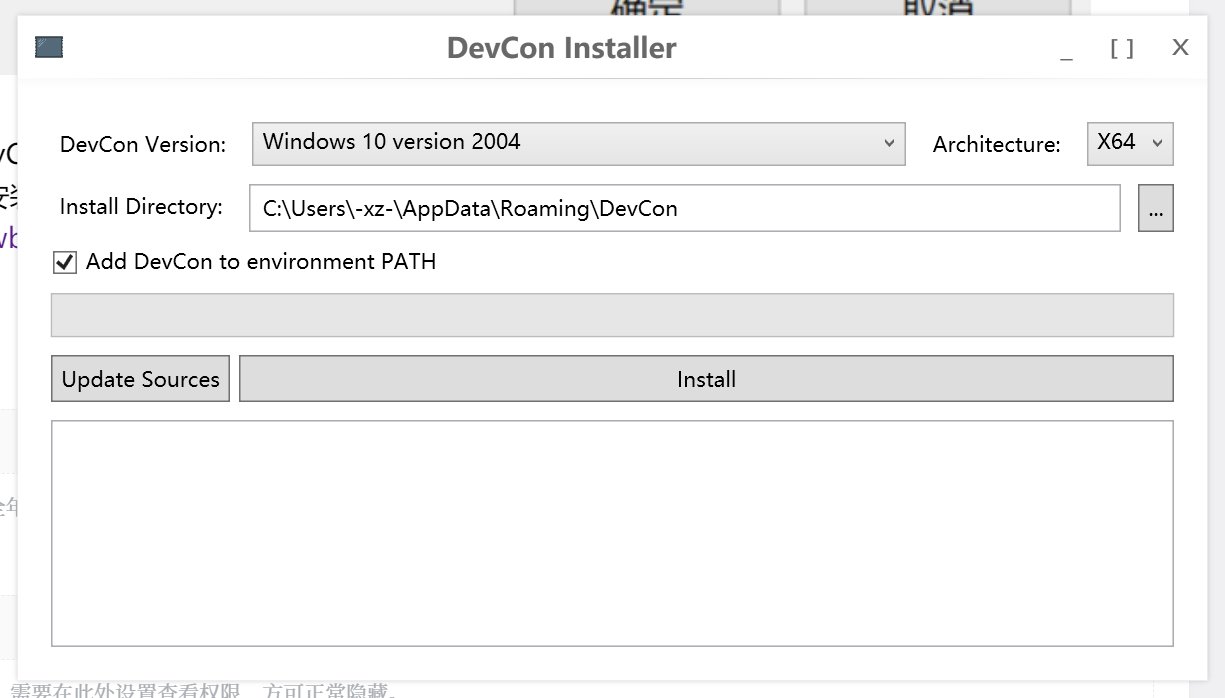This screenshot has height=698, width=1225.
Task: Click the 'Install Directory:' label
Action: point(141,207)
